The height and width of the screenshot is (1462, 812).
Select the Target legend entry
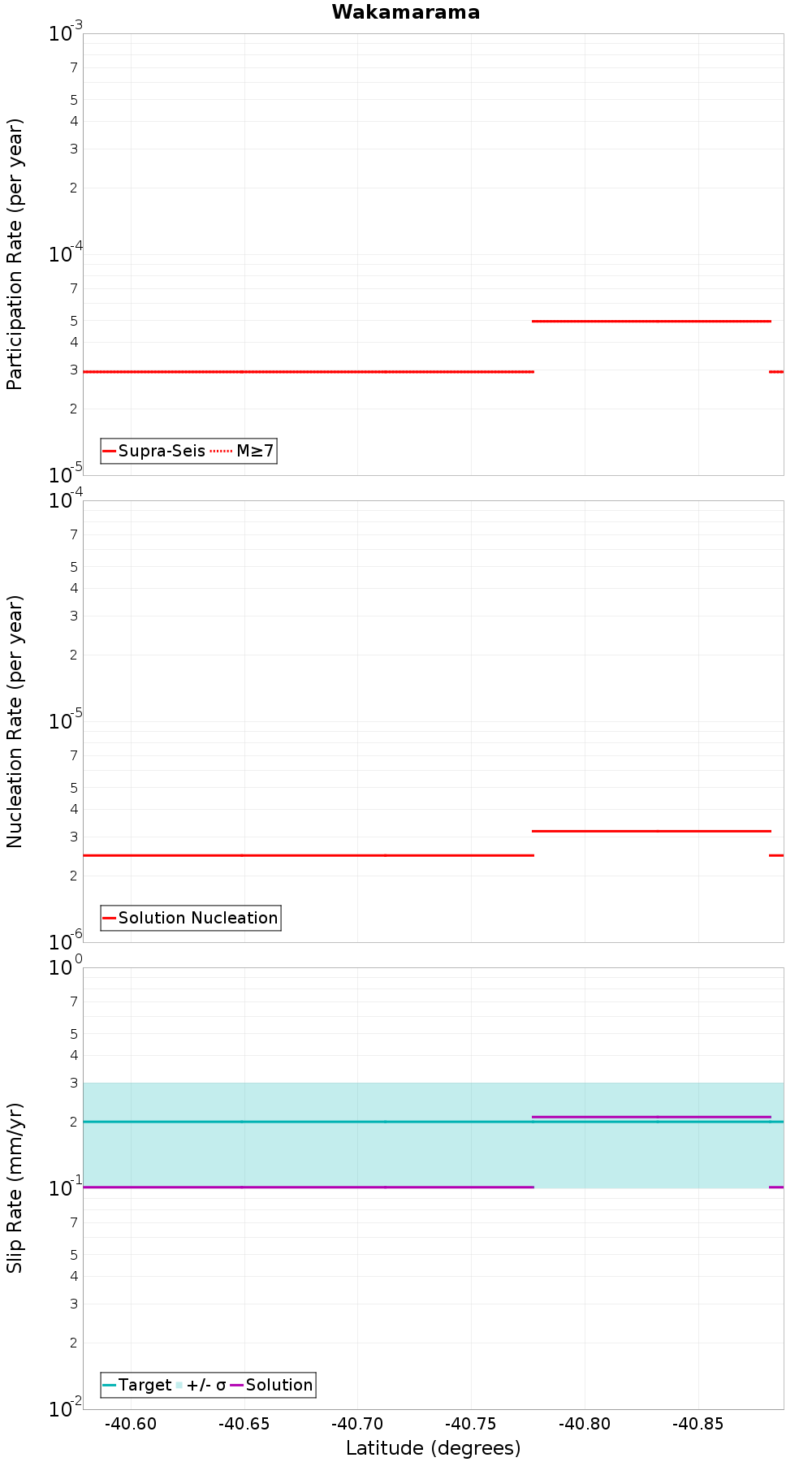point(137,1385)
